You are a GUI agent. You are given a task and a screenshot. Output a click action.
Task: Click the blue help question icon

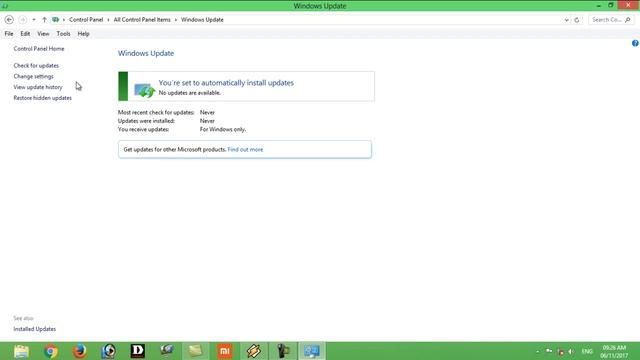coord(635,43)
